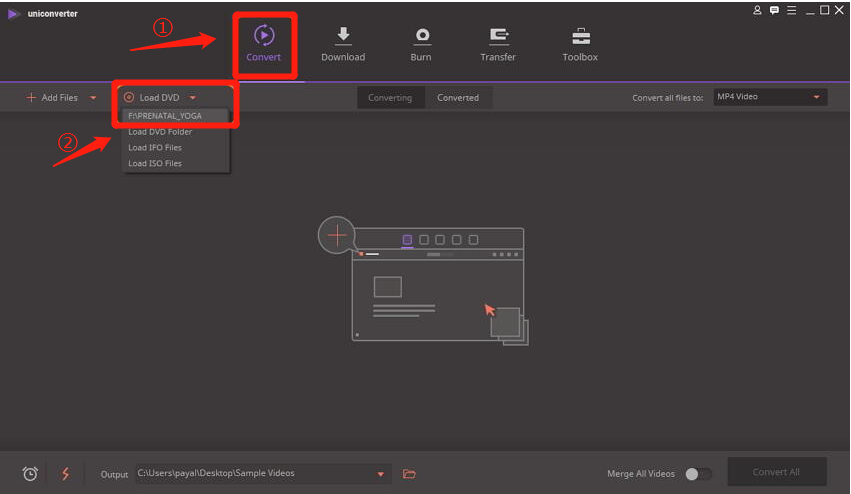
Task: Select F:\PRENATAL_YOGA from the menu
Action: 175,116
